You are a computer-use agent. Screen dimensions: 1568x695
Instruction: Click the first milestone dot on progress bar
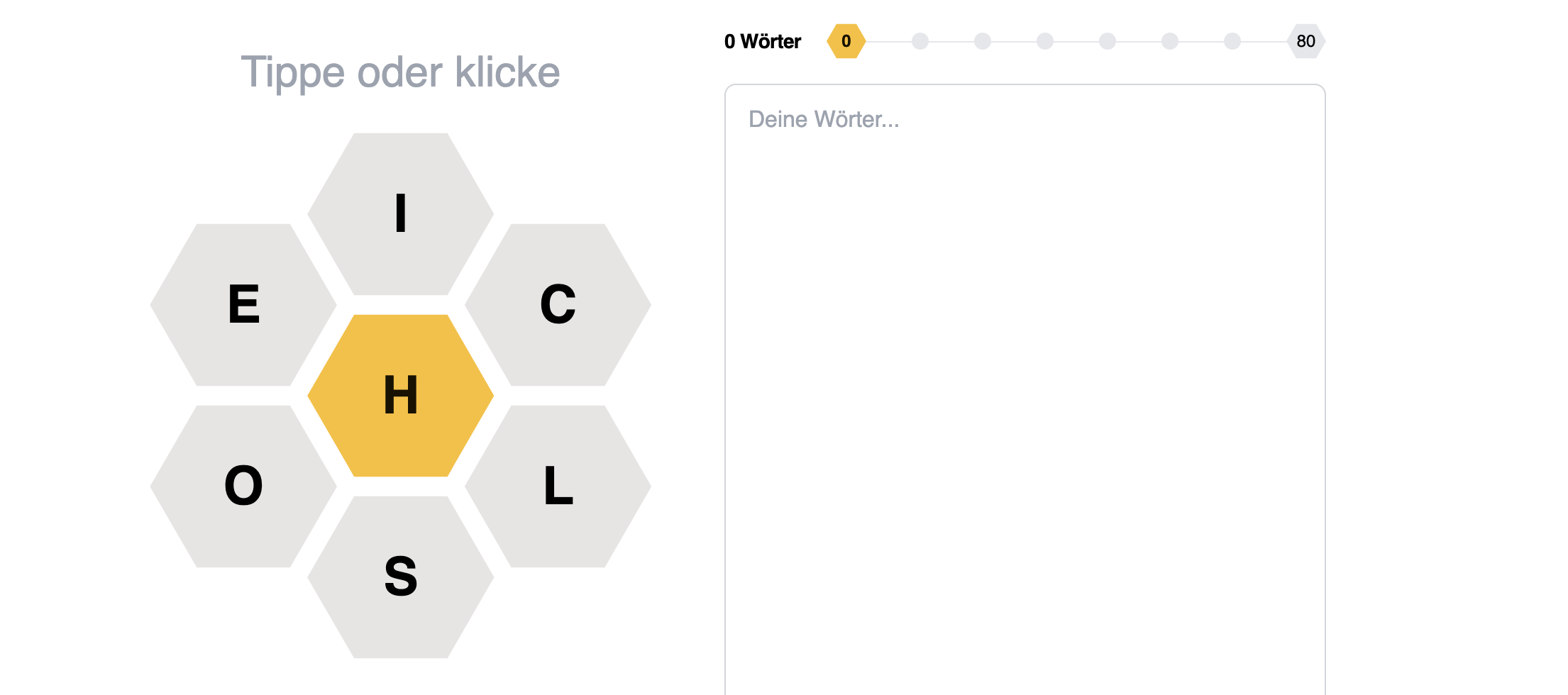[x=920, y=41]
